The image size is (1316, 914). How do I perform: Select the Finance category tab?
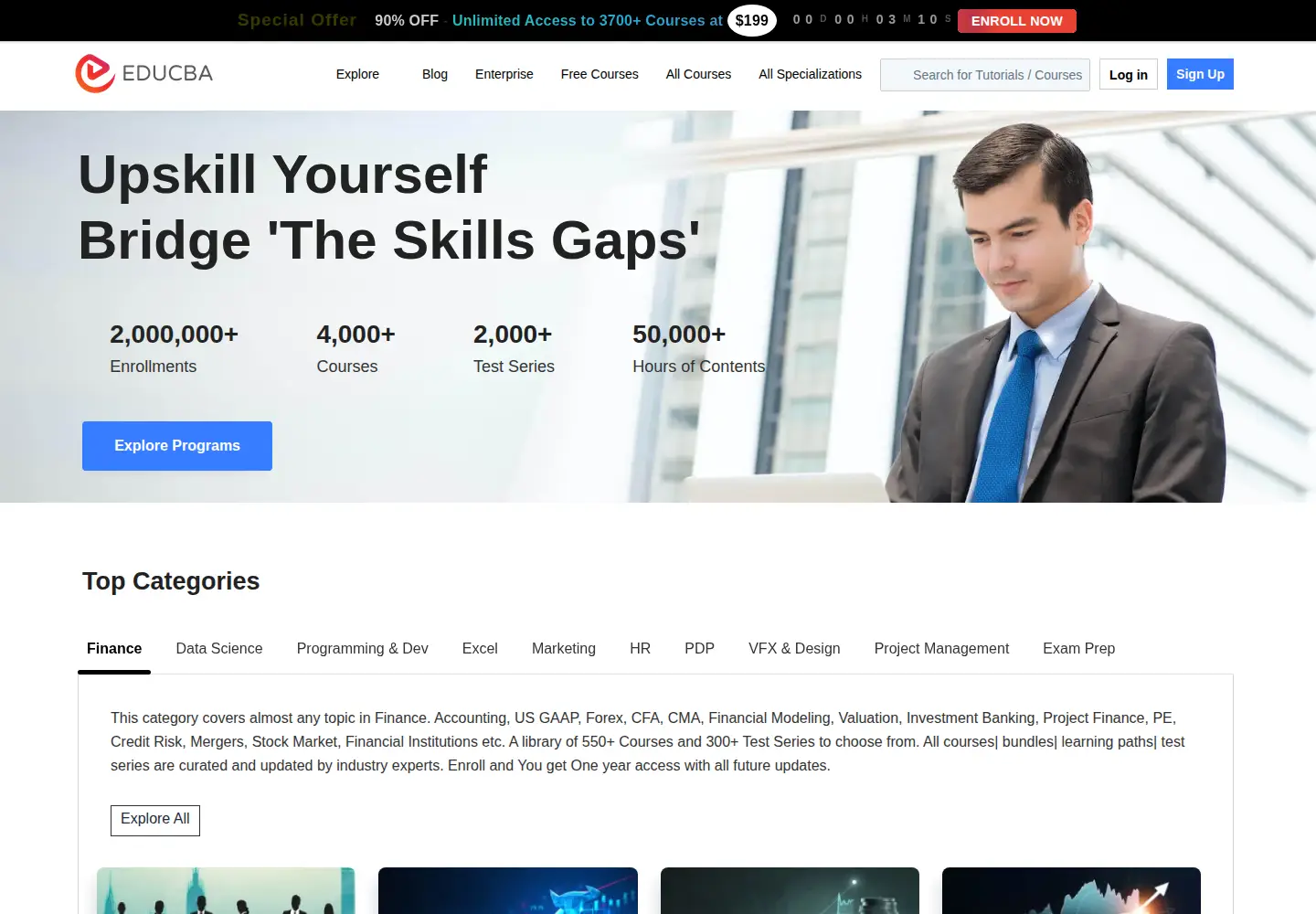point(114,649)
